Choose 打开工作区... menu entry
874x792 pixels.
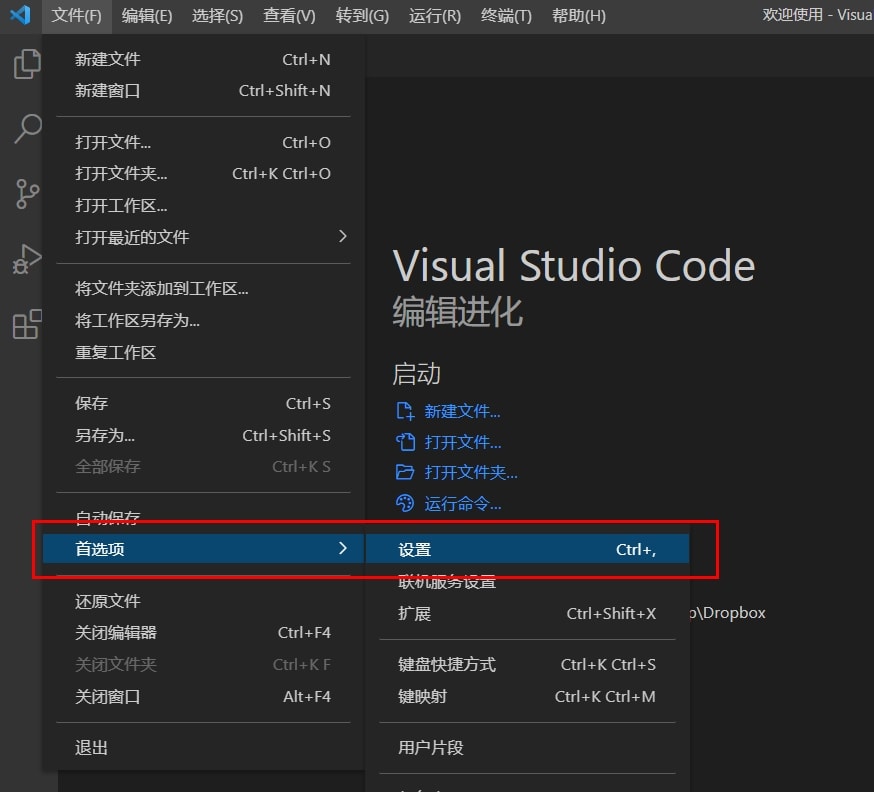point(203,205)
